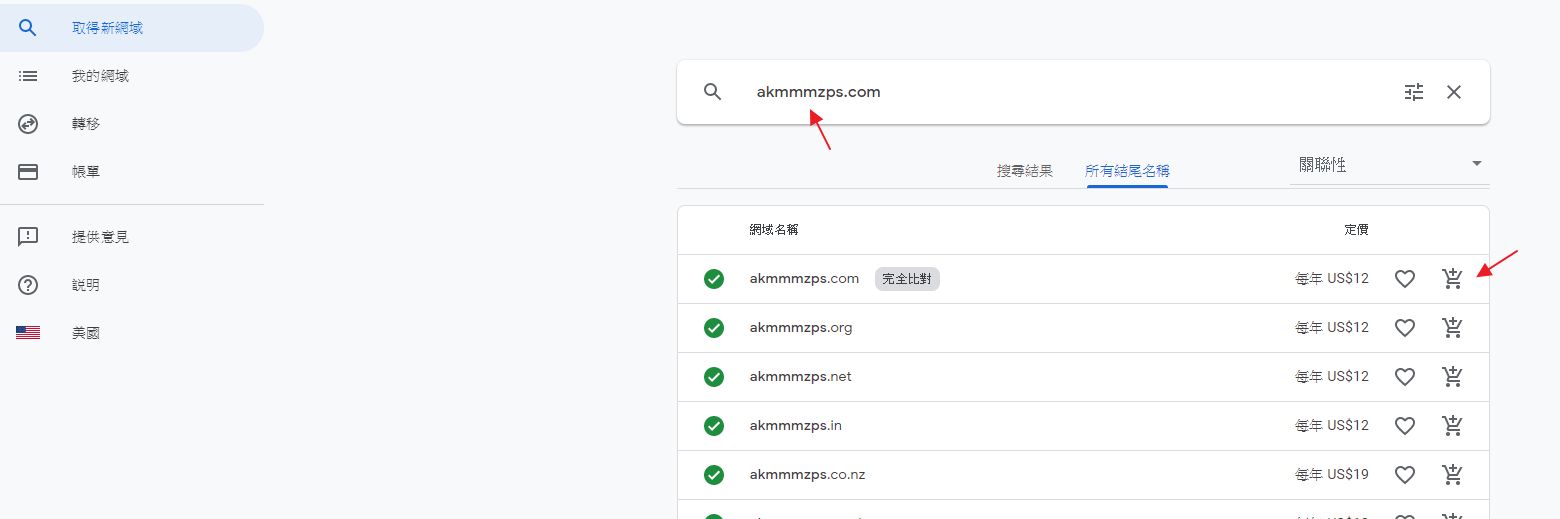Add akmmmzps.com to the cart

[1453, 279]
